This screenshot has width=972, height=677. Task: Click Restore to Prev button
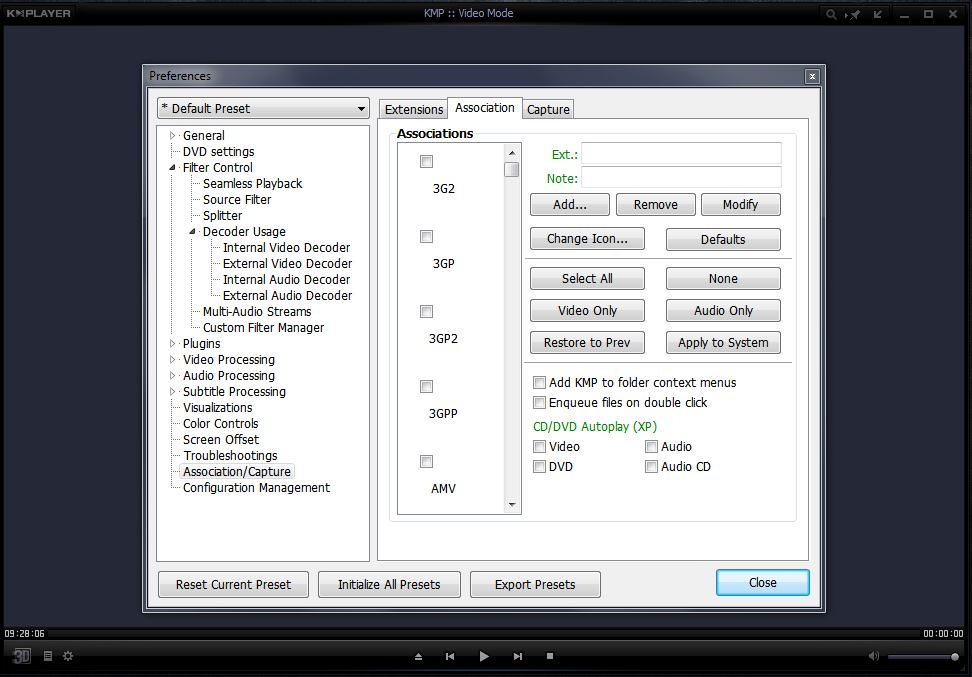586,342
